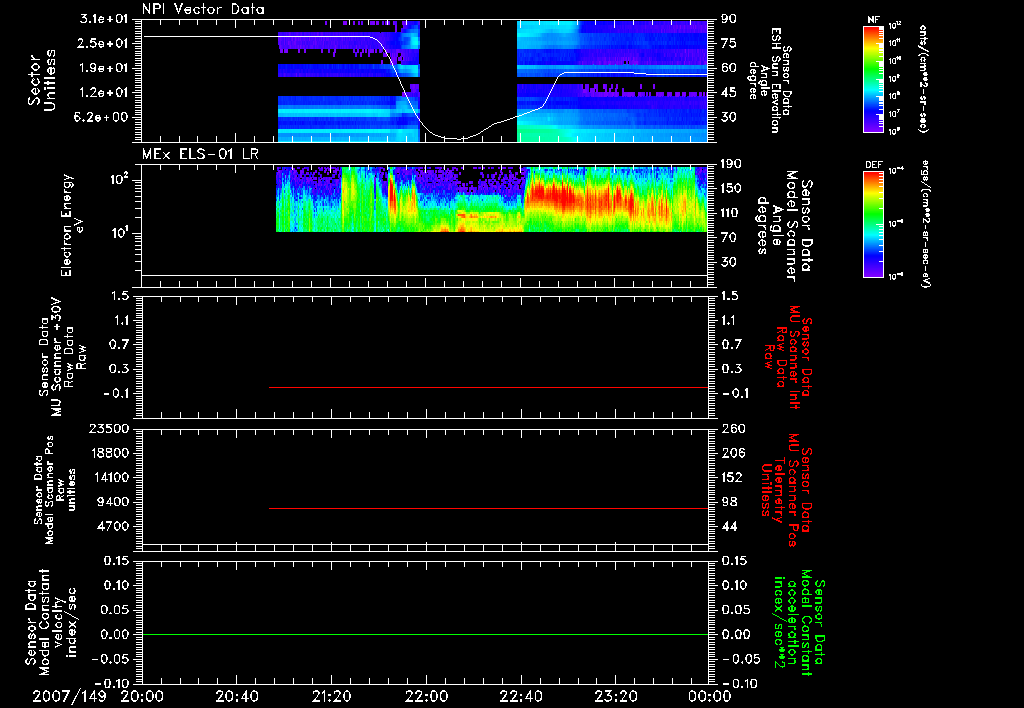Click the 21:20 time axis label
The height and width of the screenshot is (708, 1024).
(x=331, y=696)
